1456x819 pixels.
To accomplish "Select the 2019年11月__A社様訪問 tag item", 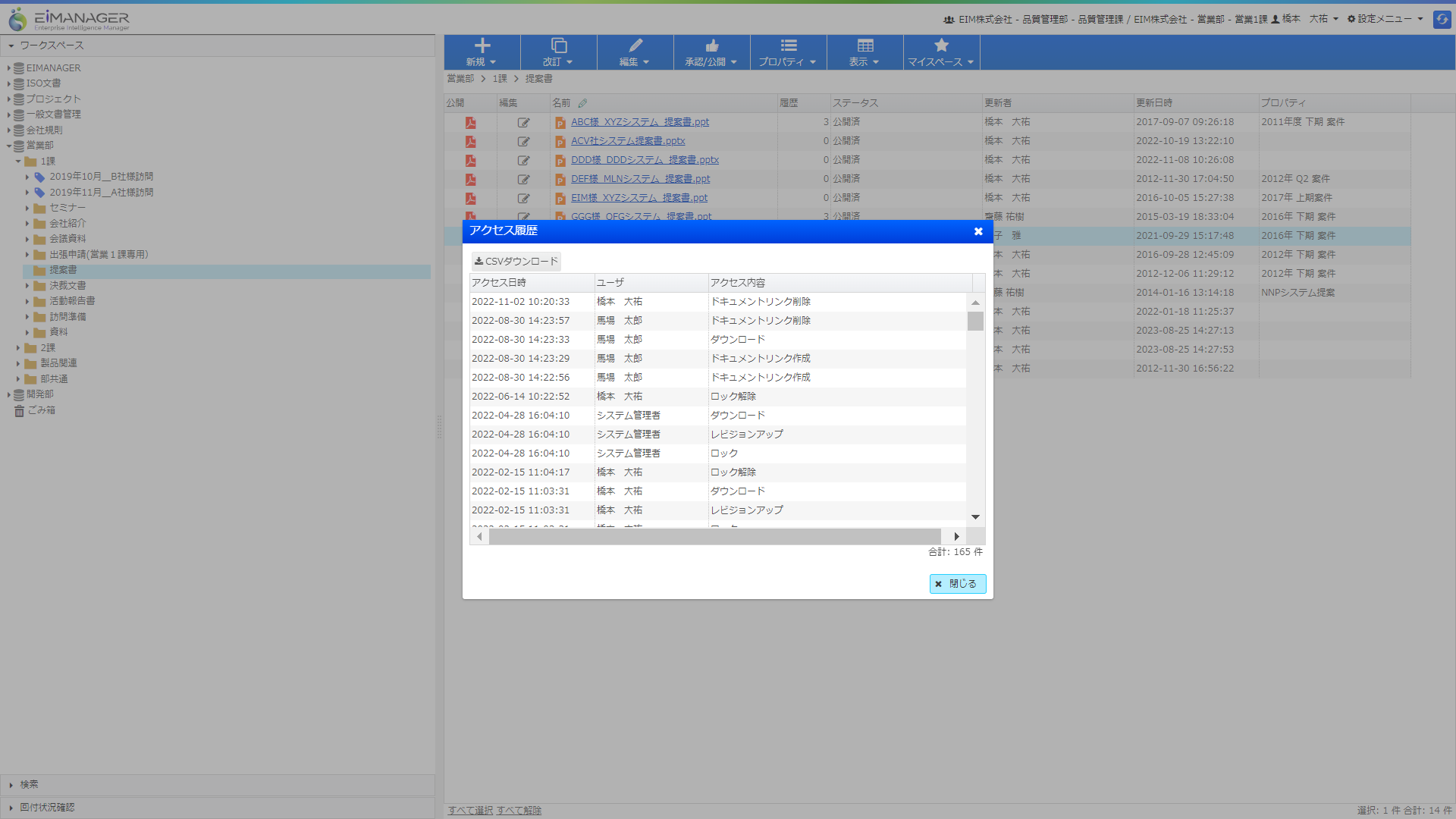I will coord(101,193).
